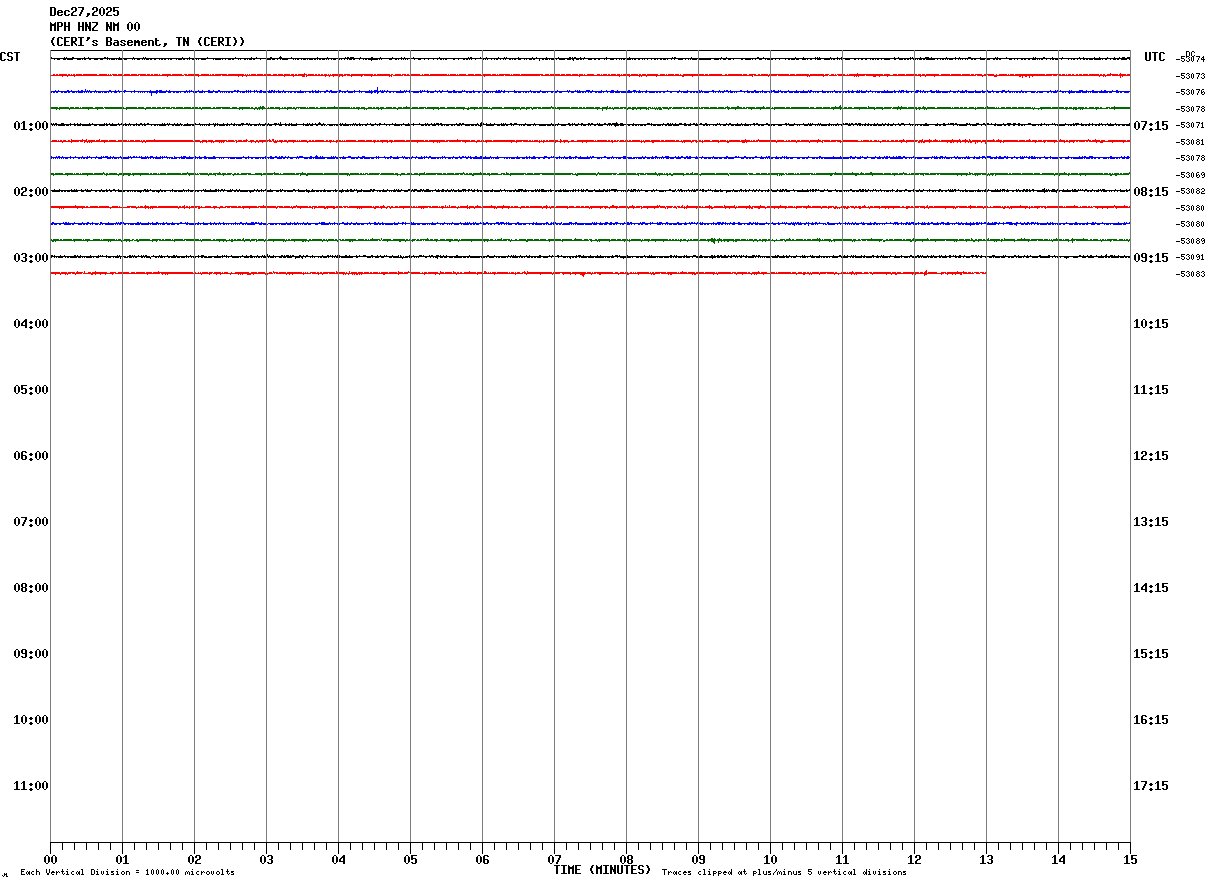Click the DC offset value -53073
Image resolution: width=1210 pixels, height=886 pixels.
(x=1191, y=76)
